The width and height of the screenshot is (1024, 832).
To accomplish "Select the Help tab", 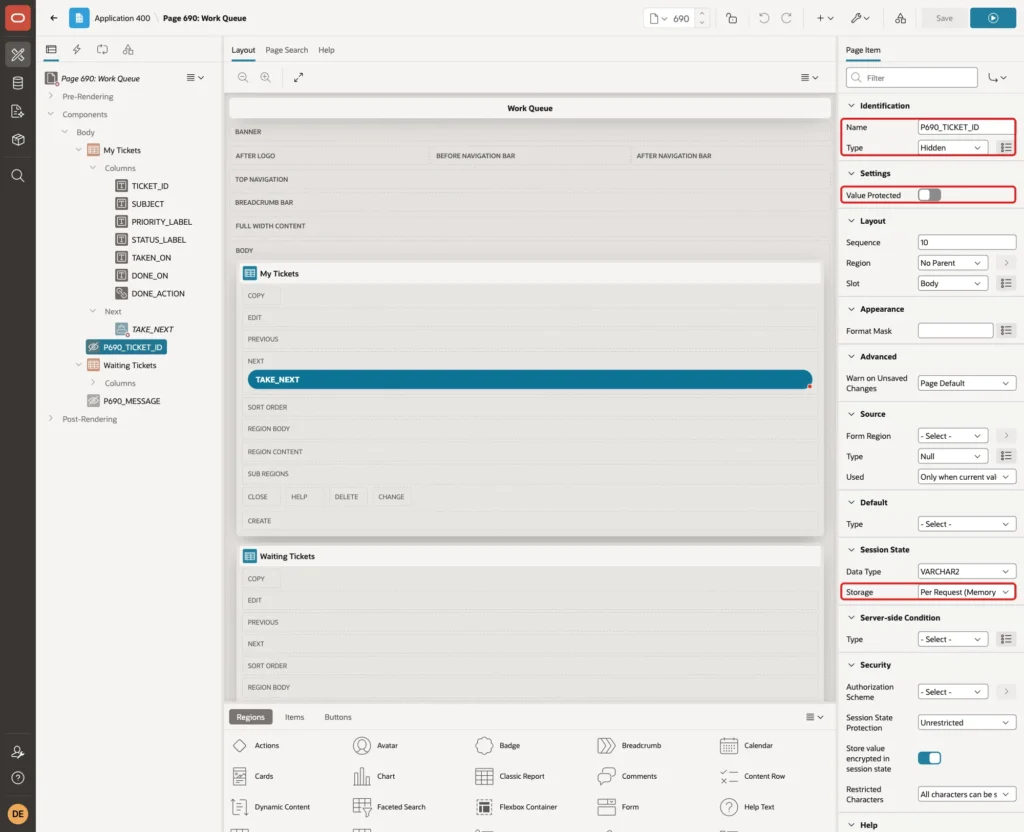I will pyautogui.click(x=327, y=50).
